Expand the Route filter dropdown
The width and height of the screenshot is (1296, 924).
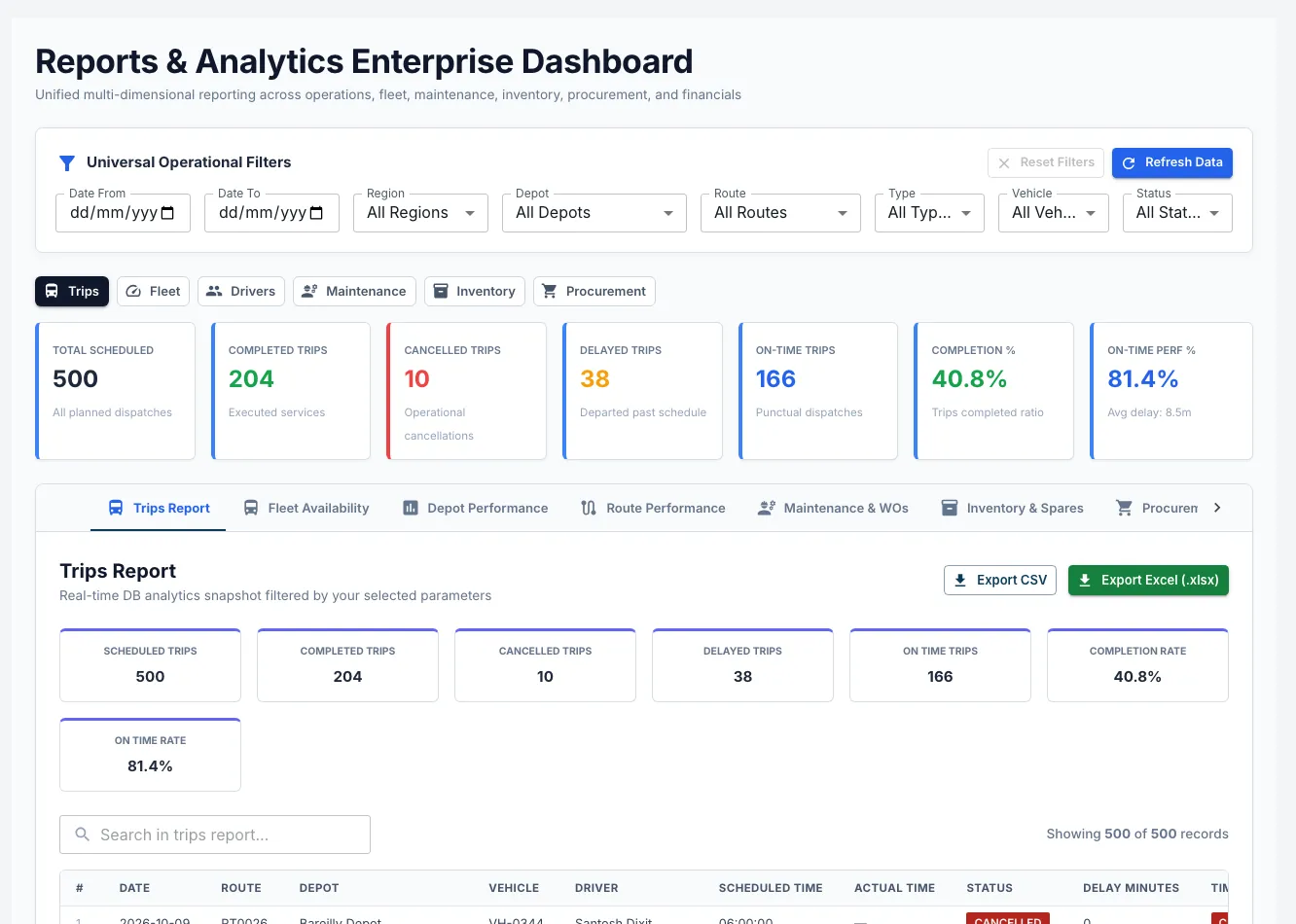(x=780, y=213)
